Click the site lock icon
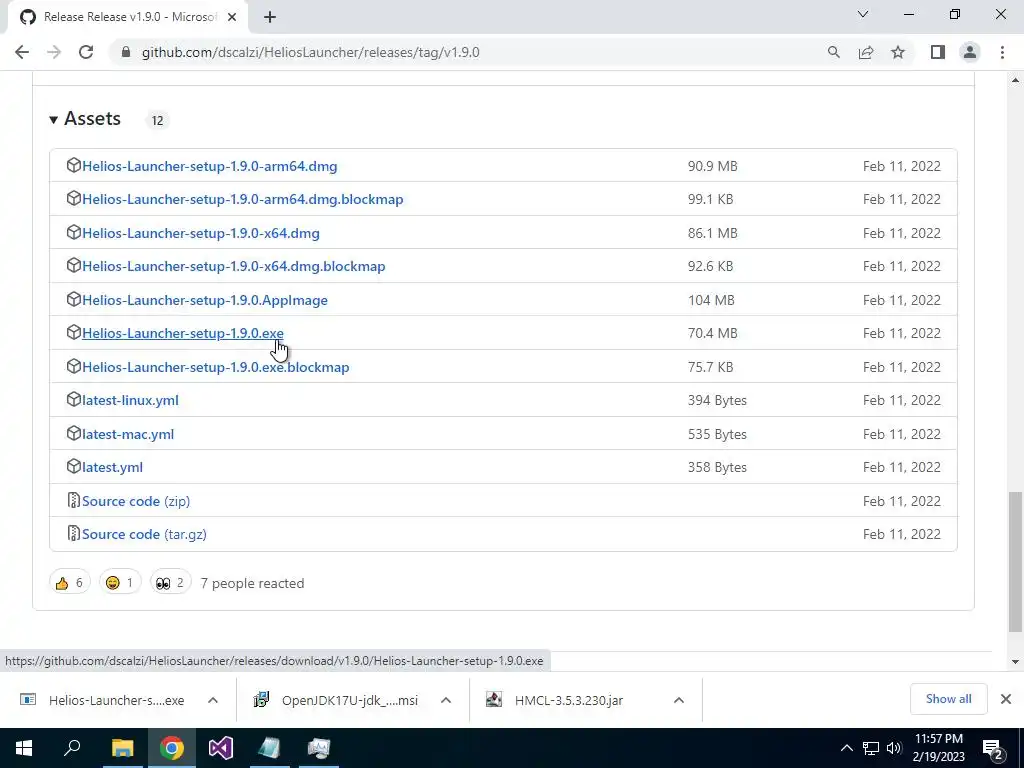Viewport: 1024px width, 768px height. point(126,52)
